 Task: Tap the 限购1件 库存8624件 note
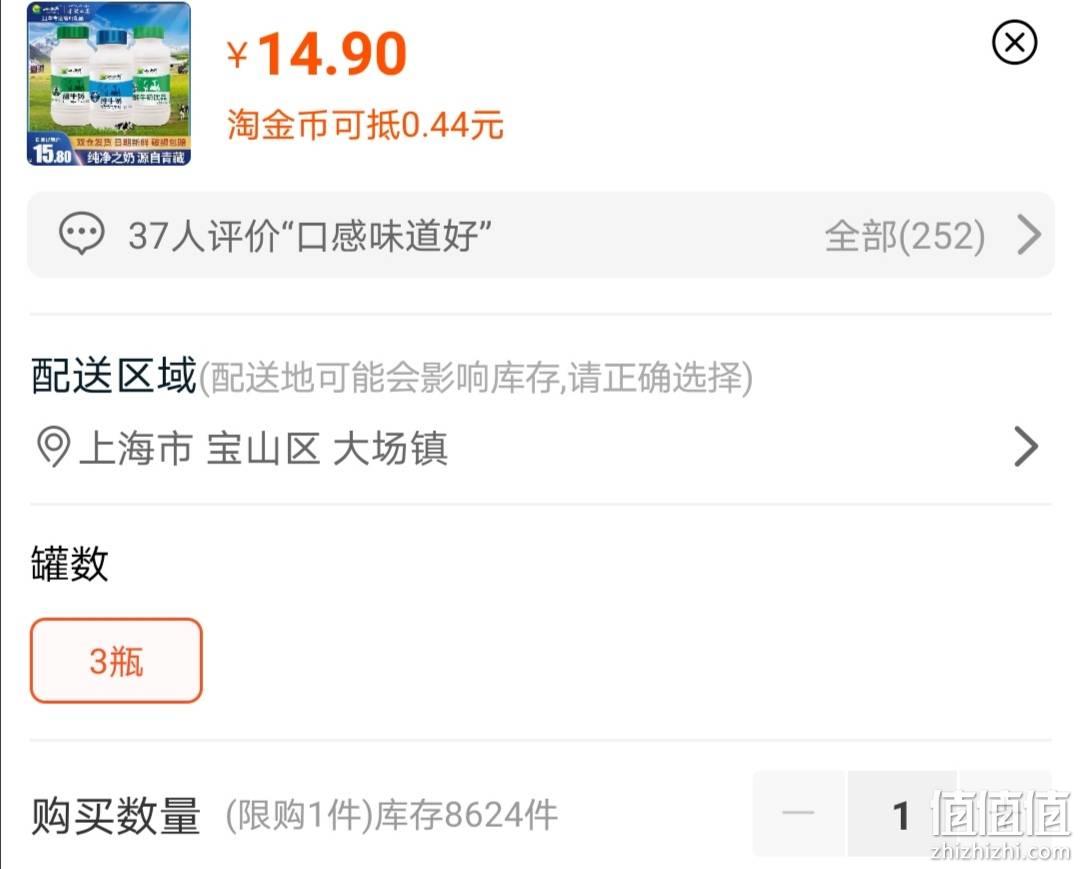coord(391,815)
